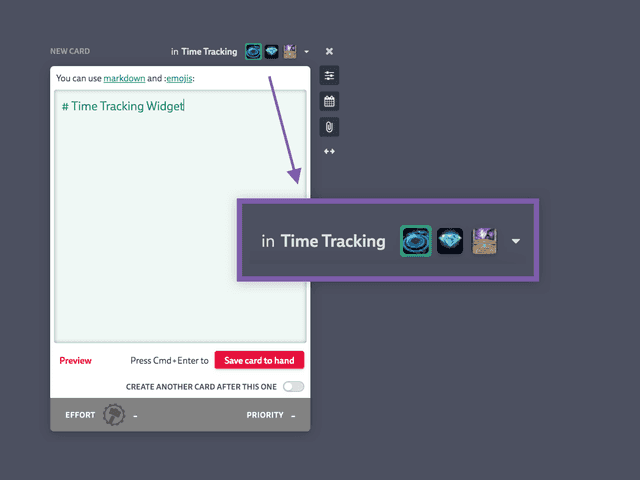Open the card properties sliders icon
Viewport: 640px width, 480px height.
tap(329, 76)
